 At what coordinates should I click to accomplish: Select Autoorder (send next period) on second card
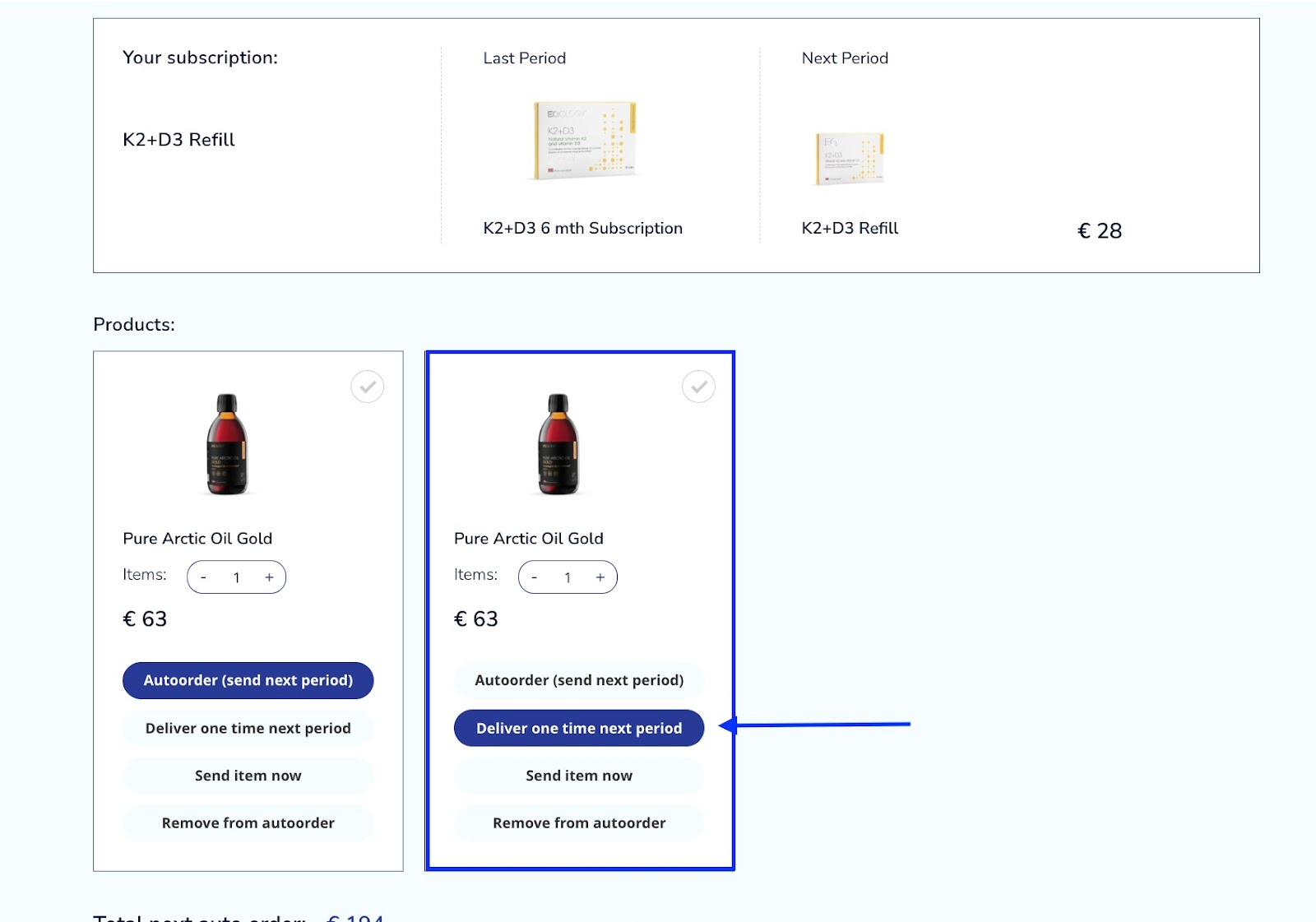click(x=579, y=680)
